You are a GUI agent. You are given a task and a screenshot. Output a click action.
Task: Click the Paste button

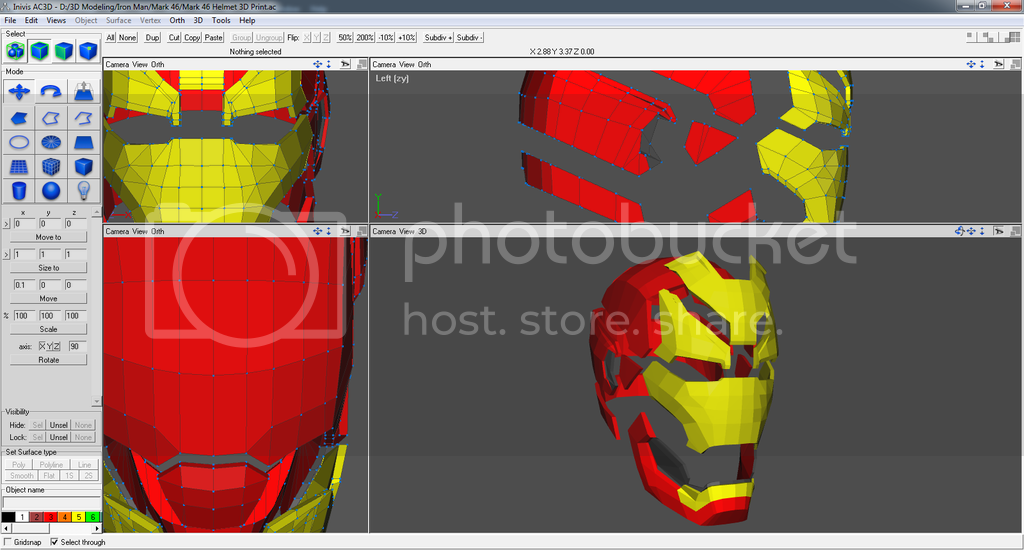214,37
